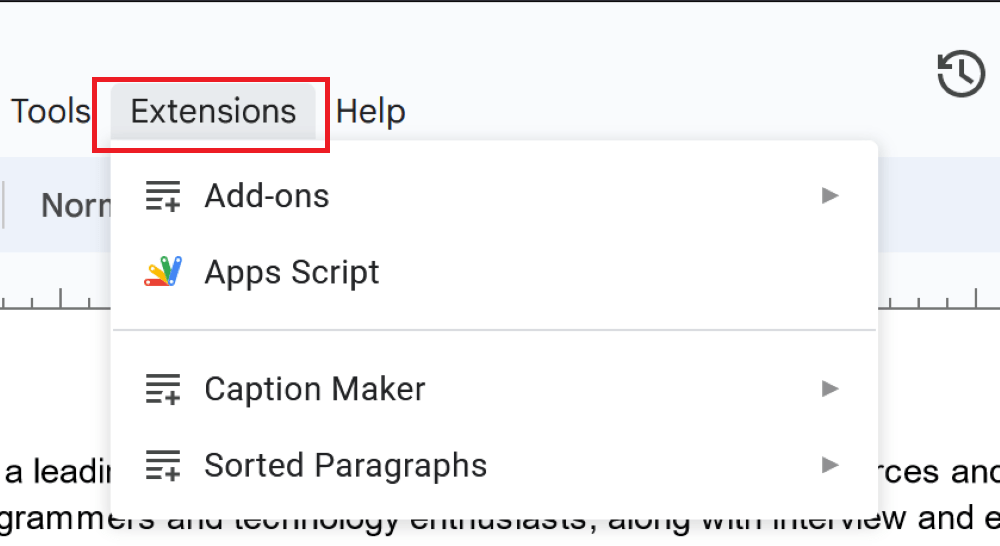Expand the Sorted Paragraphs submenu arrow
Screen dimensions: 1000x546
coord(829,465)
